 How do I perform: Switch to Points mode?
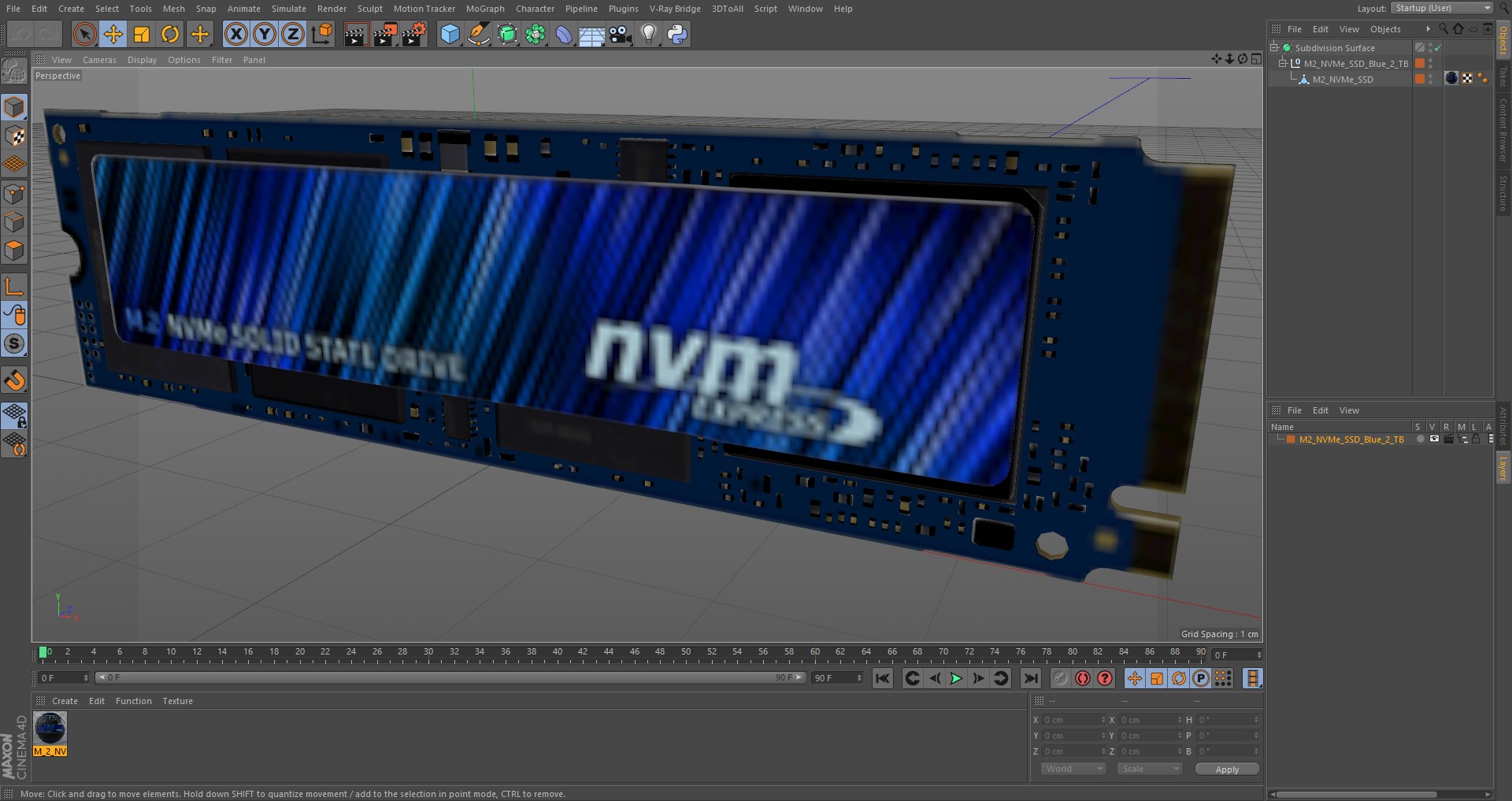[14, 194]
